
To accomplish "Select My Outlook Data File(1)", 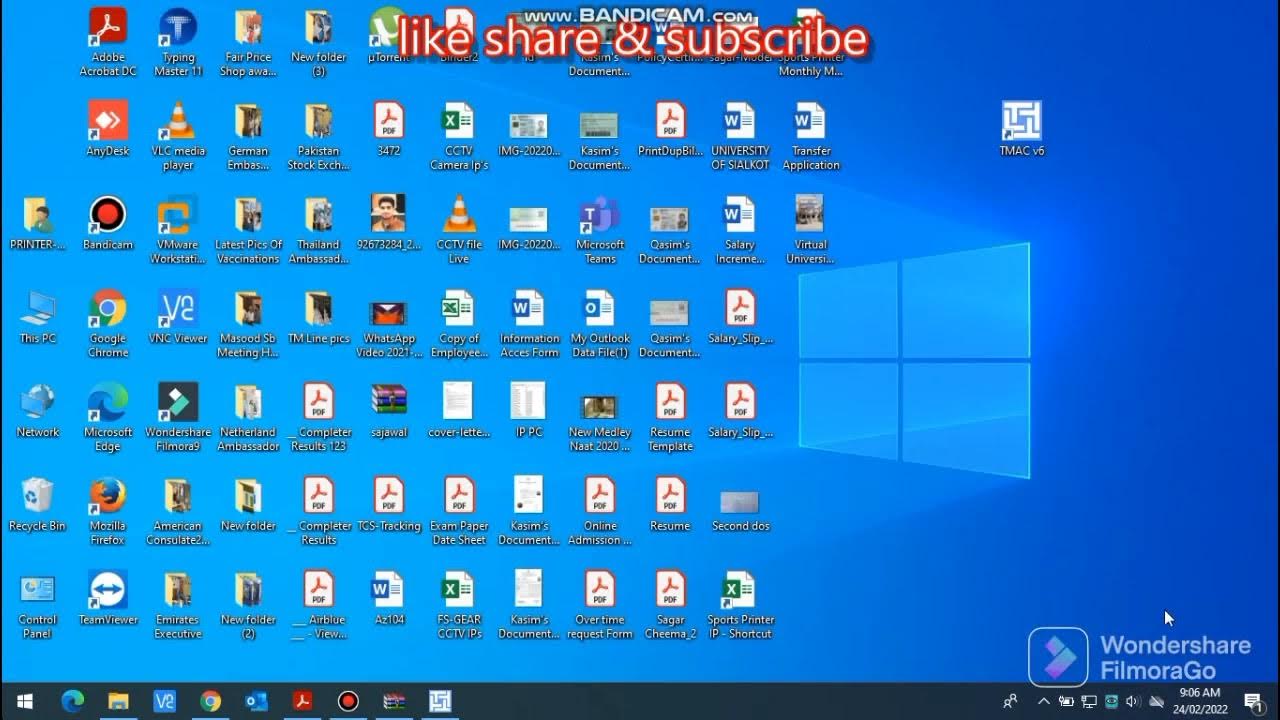I will point(600,324).
